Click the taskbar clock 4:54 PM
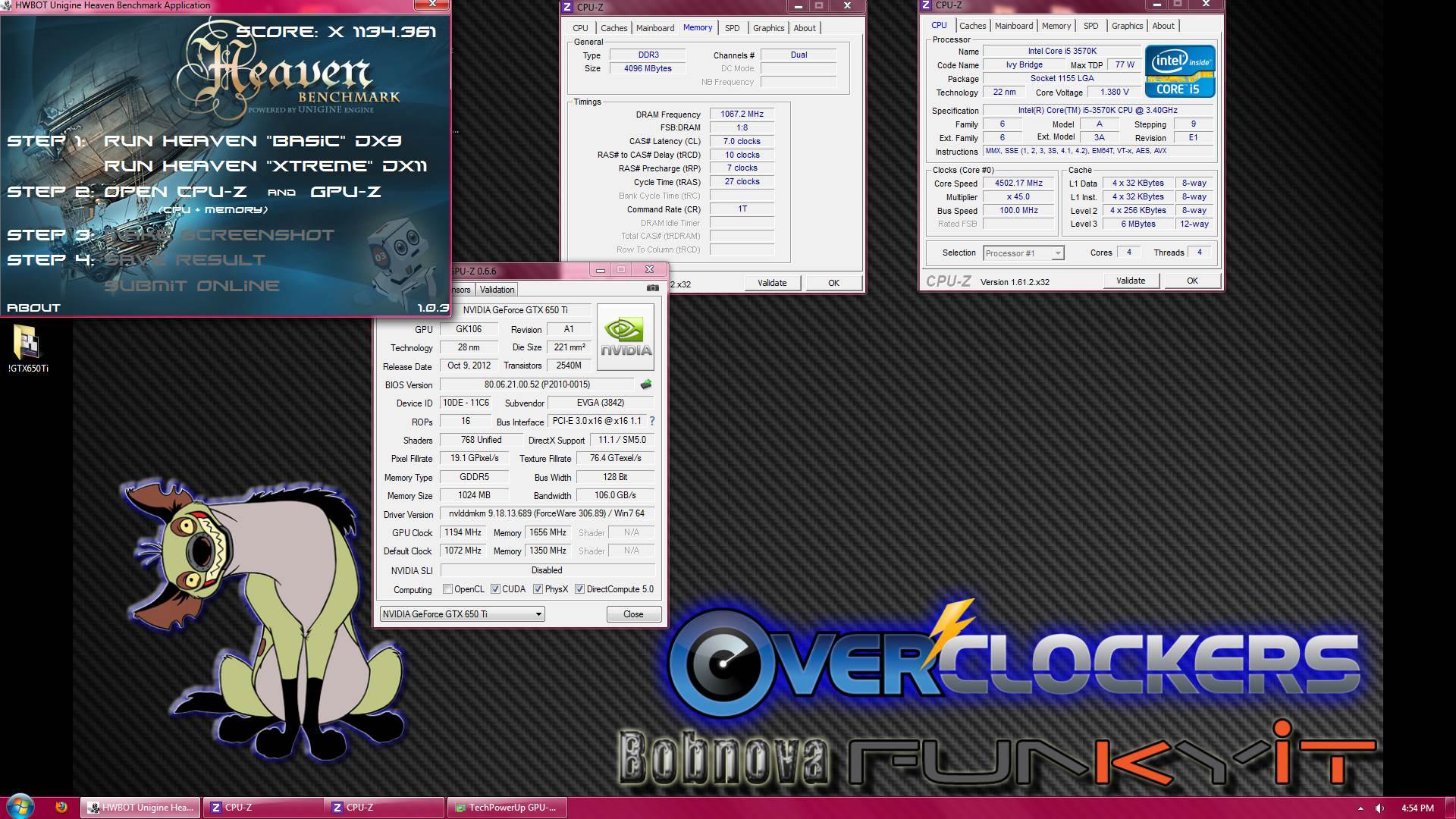The image size is (1456, 819). click(1417, 808)
